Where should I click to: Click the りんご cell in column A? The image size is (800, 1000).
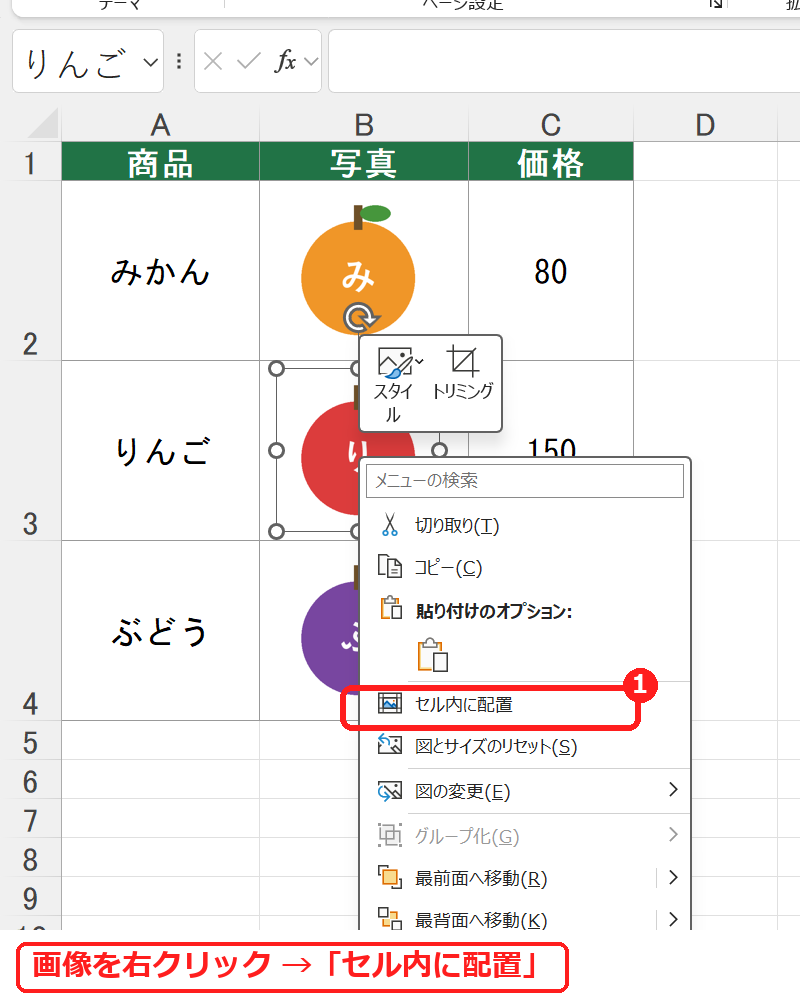click(160, 451)
